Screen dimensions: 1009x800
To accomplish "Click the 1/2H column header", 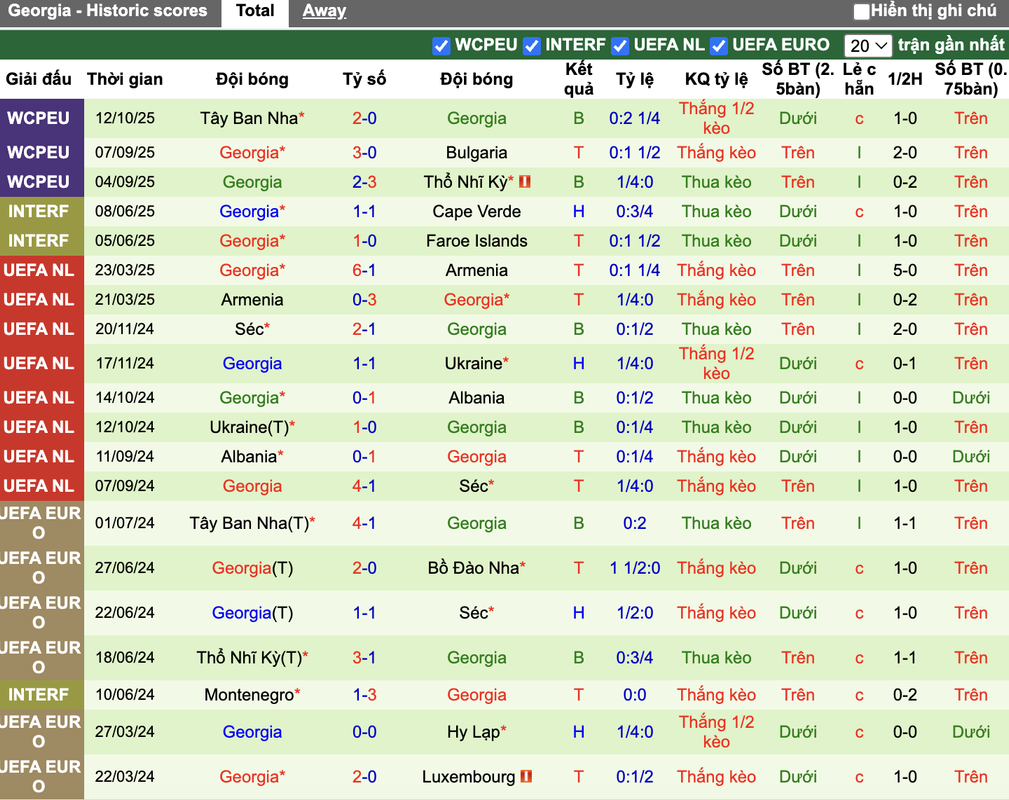I will (905, 79).
